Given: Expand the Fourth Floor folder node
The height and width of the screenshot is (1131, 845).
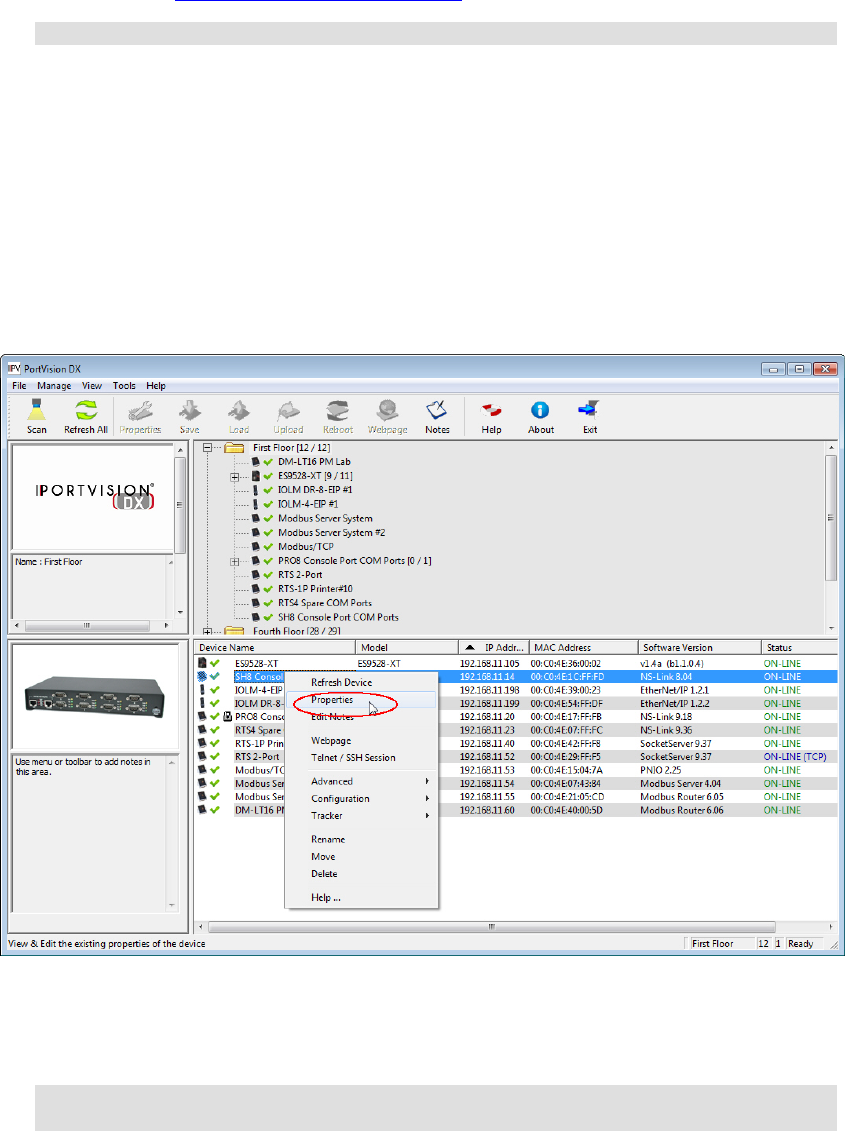Looking at the screenshot, I should 208,631.
